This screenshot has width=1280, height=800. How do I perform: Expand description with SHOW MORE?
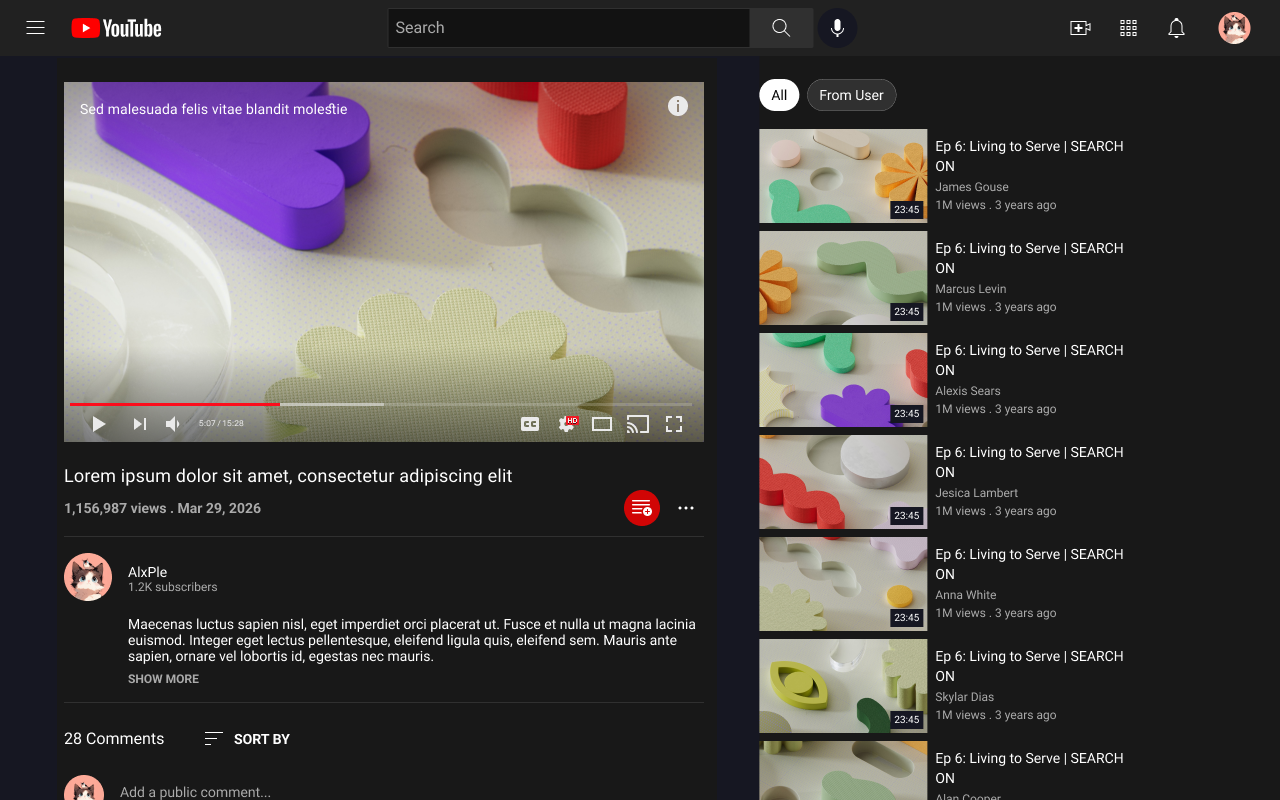click(x=163, y=679)
